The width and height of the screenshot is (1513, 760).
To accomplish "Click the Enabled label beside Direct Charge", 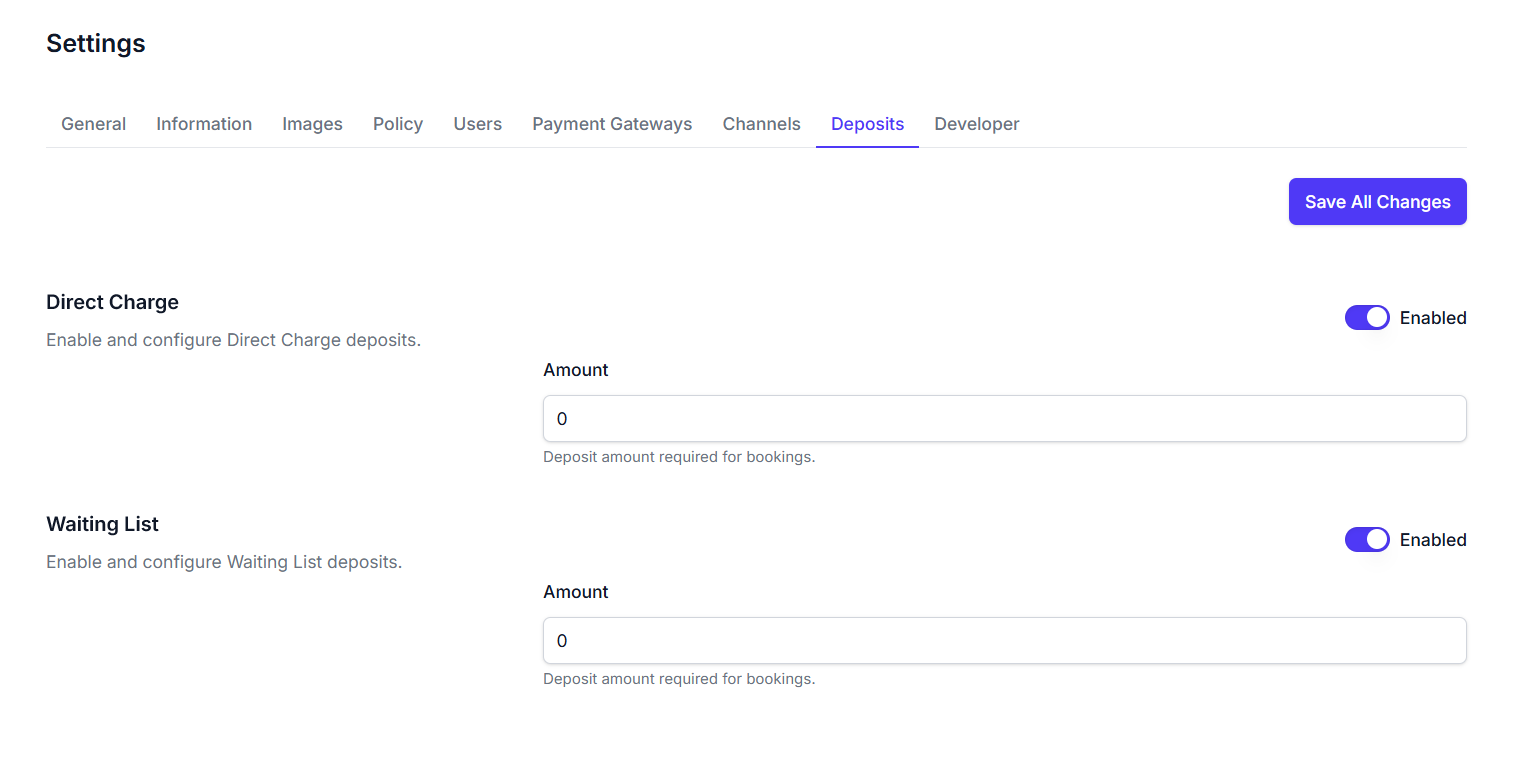I will point(1432,318).
